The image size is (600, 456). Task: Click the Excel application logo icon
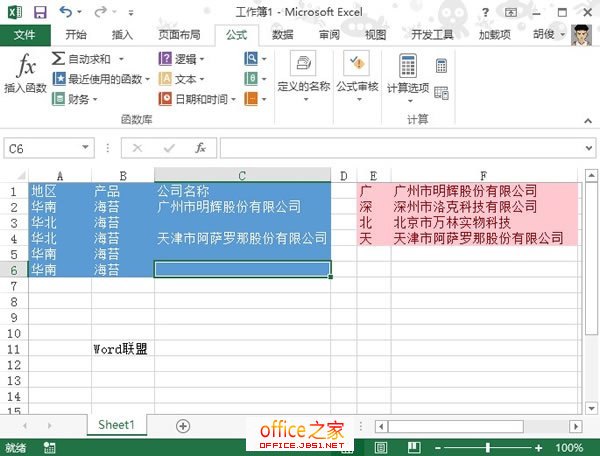[15, 12]
